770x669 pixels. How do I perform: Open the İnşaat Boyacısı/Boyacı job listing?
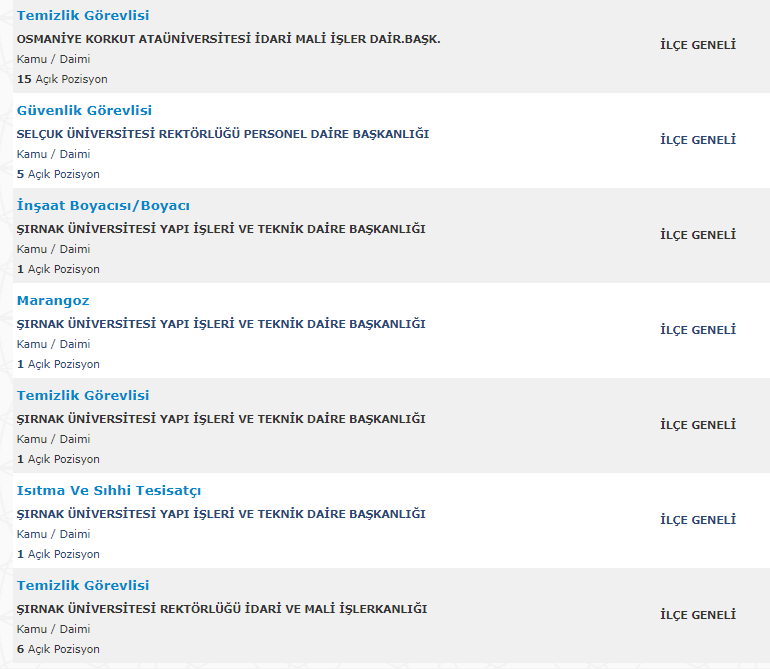[x=103, y=206]
